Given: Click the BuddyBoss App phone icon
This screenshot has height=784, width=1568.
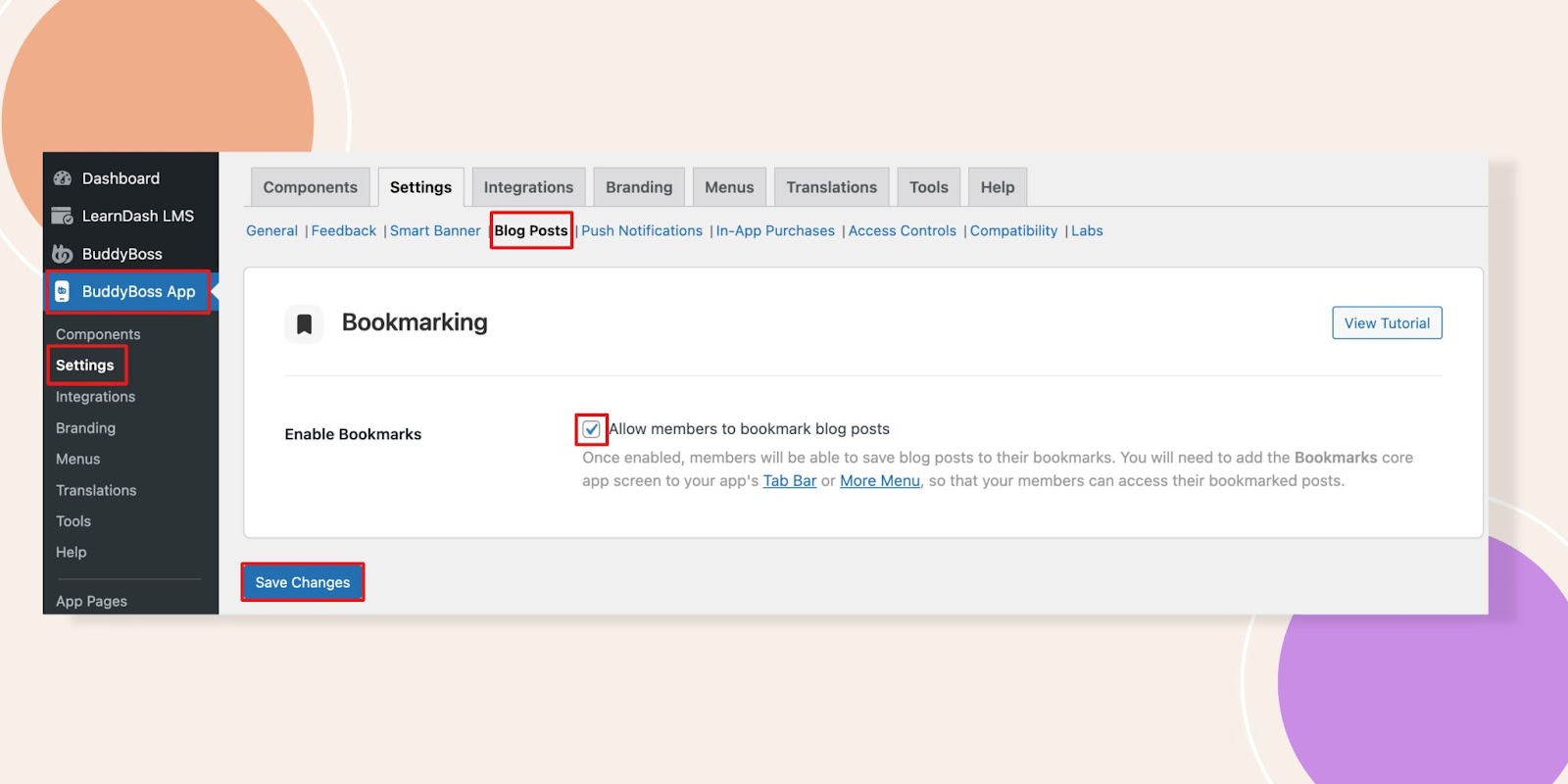Looking at the screenshot, I should (62, 291).
